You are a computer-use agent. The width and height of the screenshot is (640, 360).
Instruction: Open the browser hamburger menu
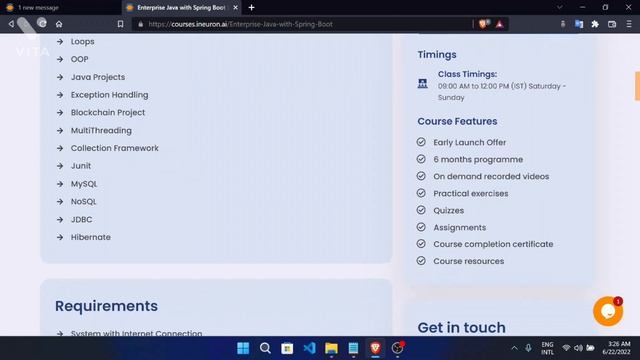629,24
